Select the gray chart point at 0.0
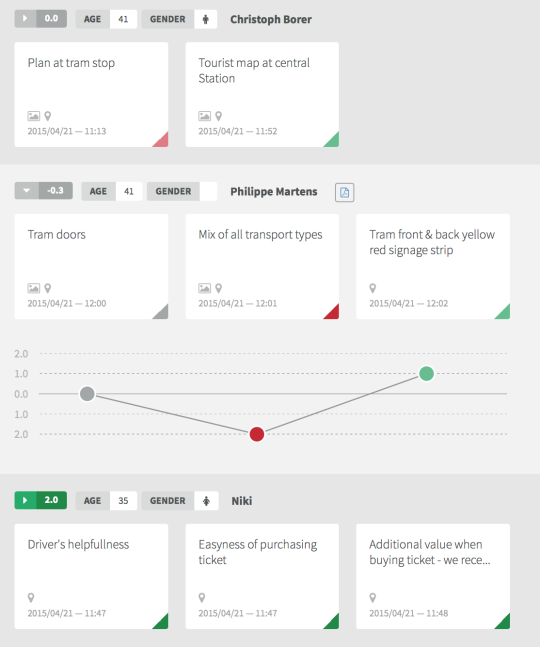 coord(87,394)
